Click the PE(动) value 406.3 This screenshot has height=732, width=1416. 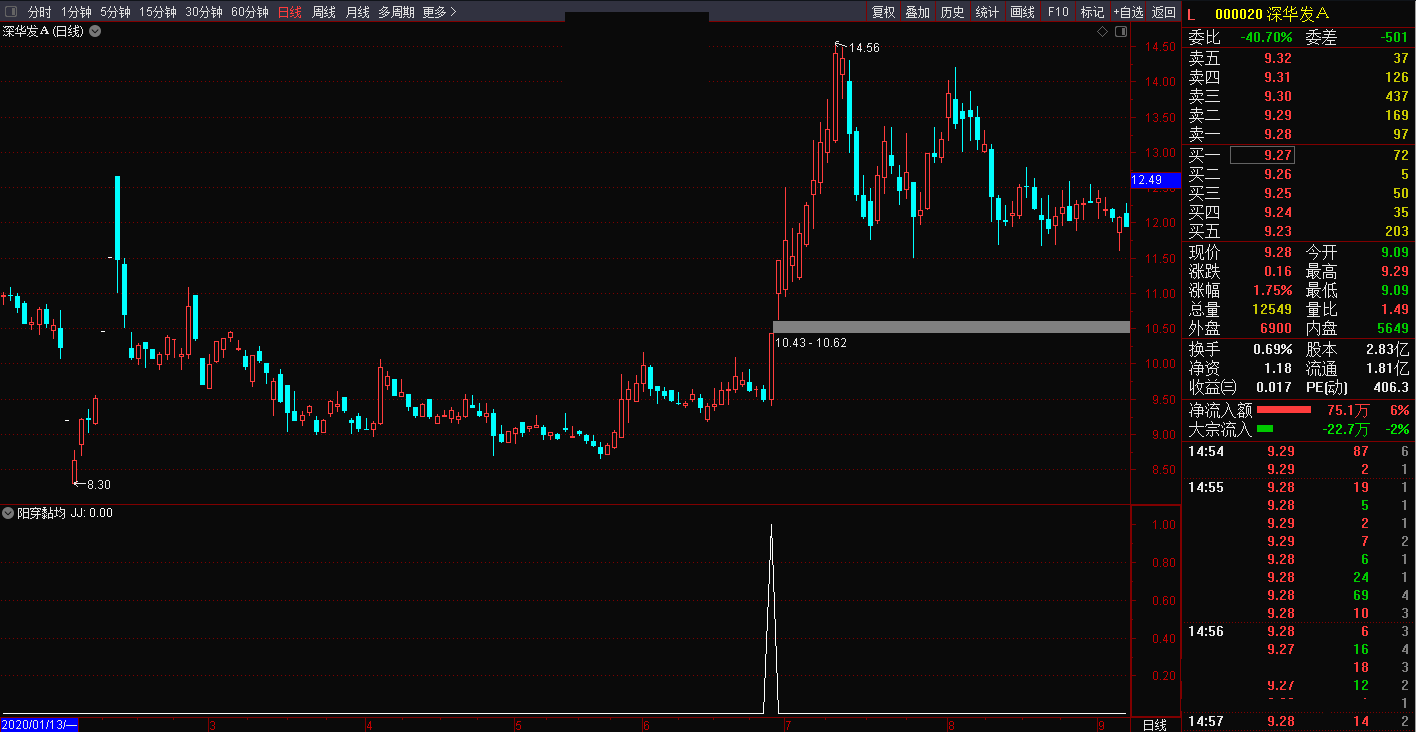1391,387
